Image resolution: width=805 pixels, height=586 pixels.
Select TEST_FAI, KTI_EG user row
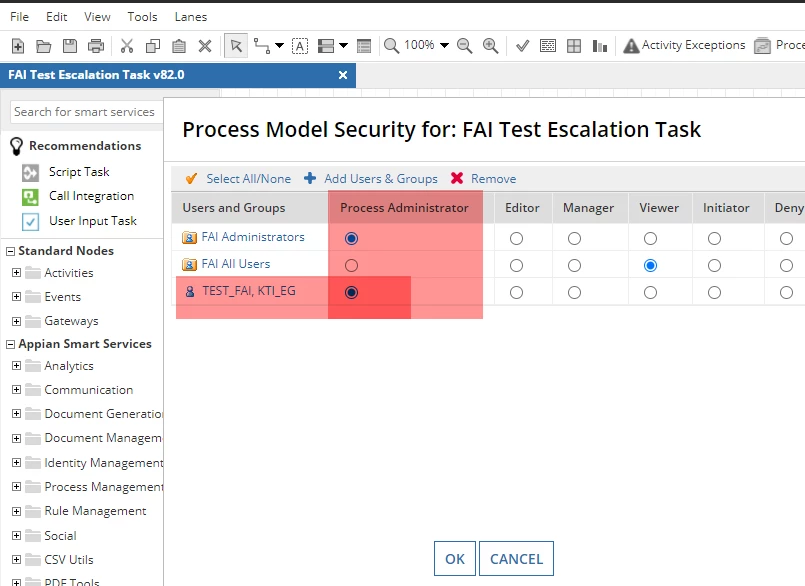tap(248, 291)
